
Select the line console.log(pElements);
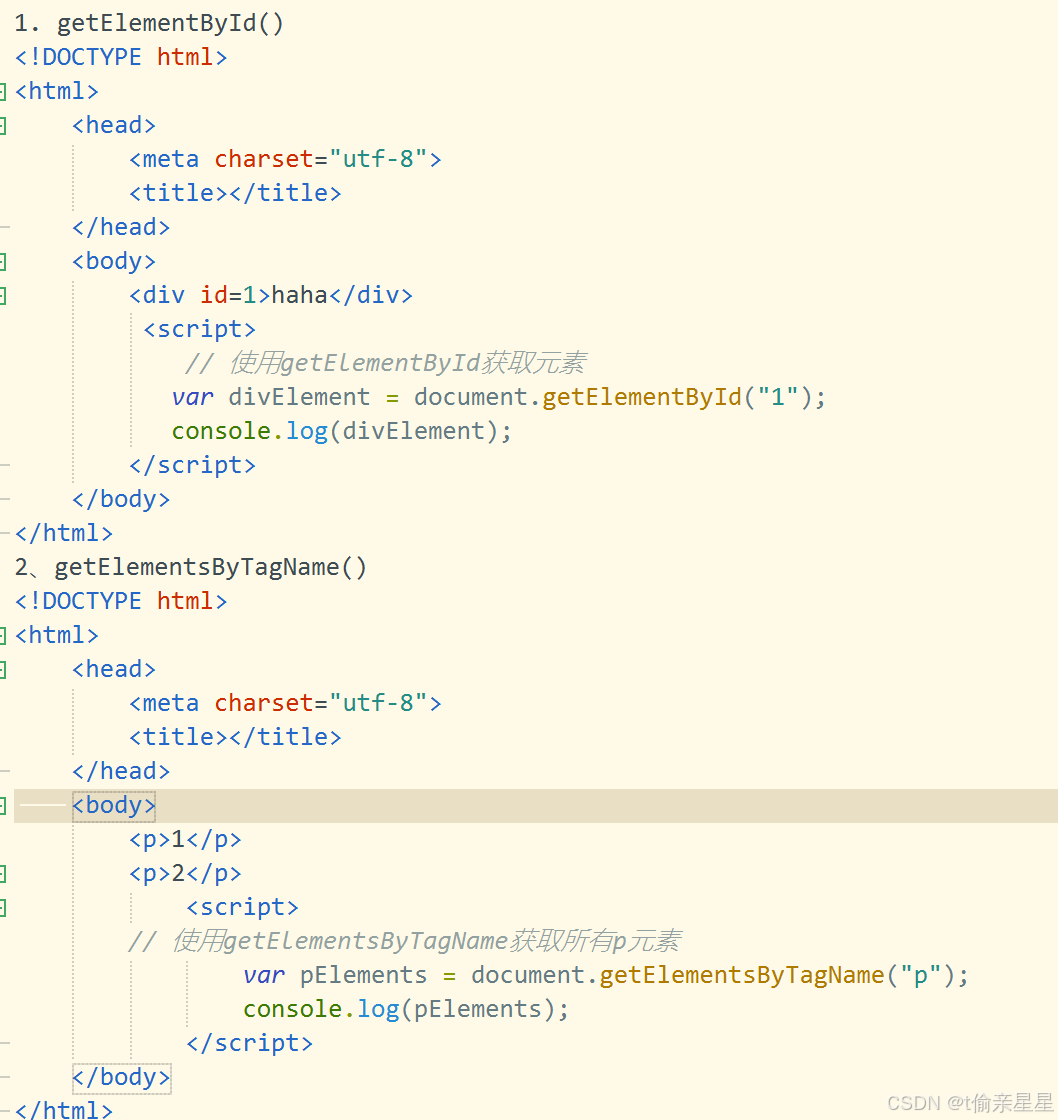pyautogui.click(x=406, y=1009)
